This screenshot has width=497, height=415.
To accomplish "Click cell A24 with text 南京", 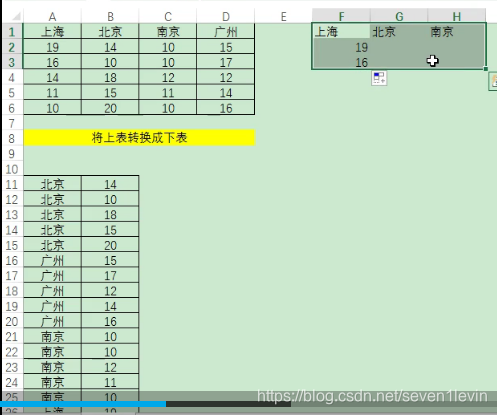I will (52, 382).
